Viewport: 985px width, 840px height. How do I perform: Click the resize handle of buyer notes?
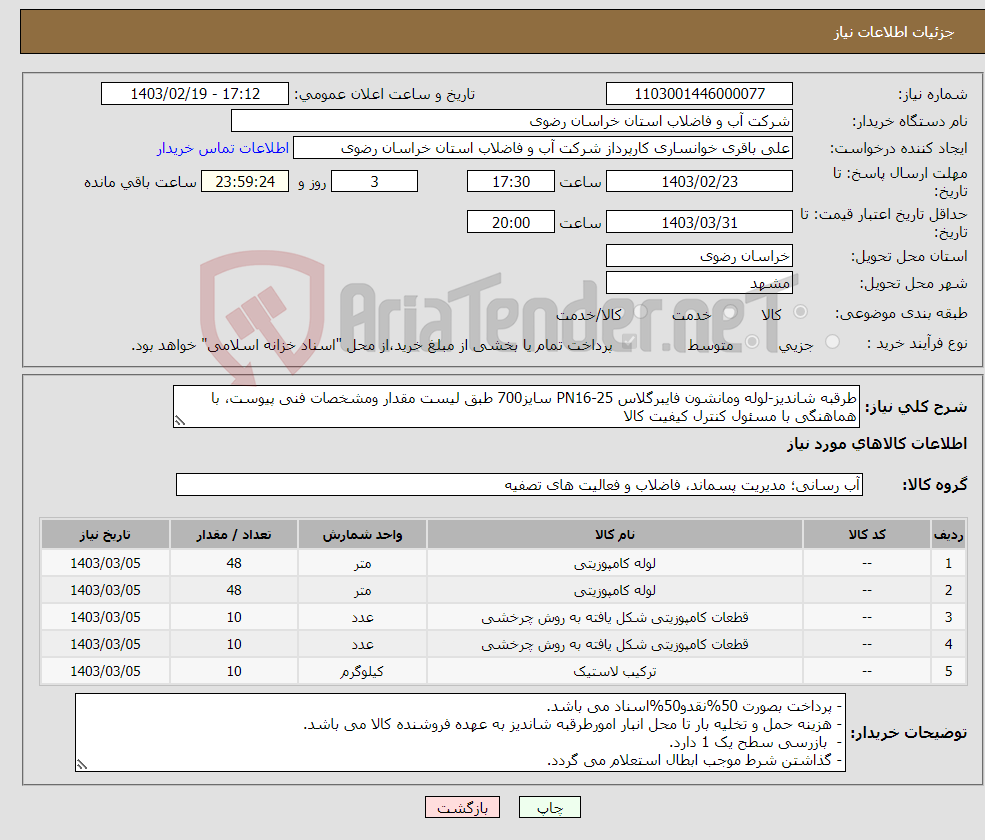(82, 765)
